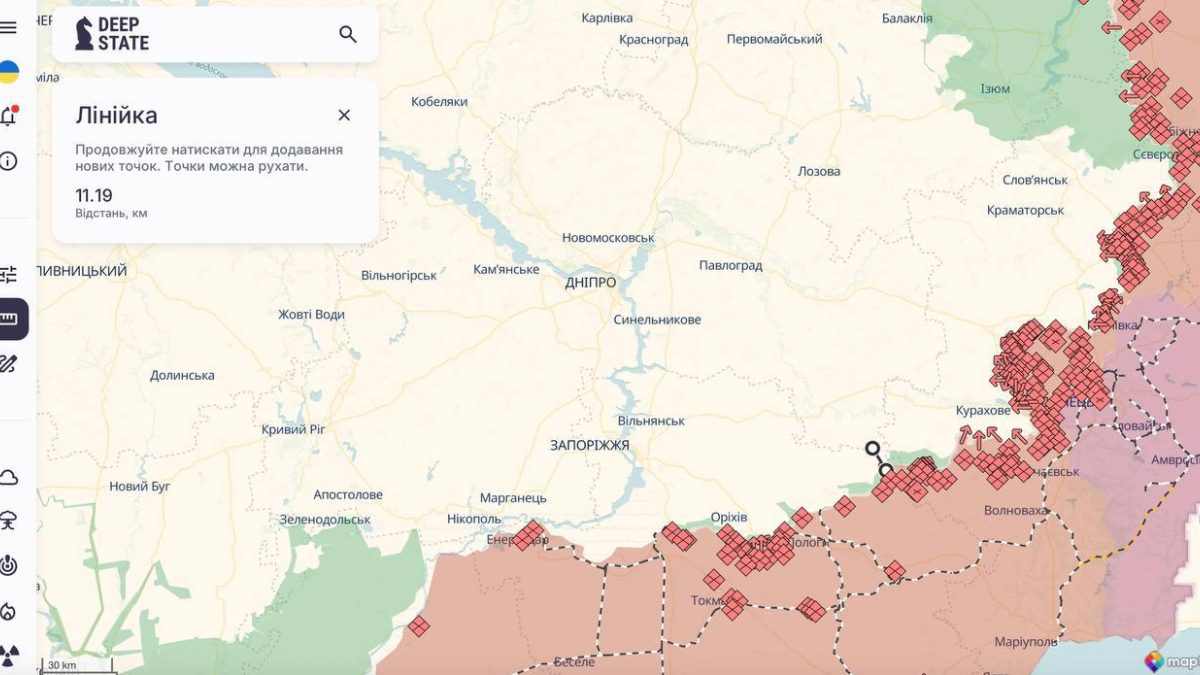Click the Жовті Води city label

(x=311, y=314)
